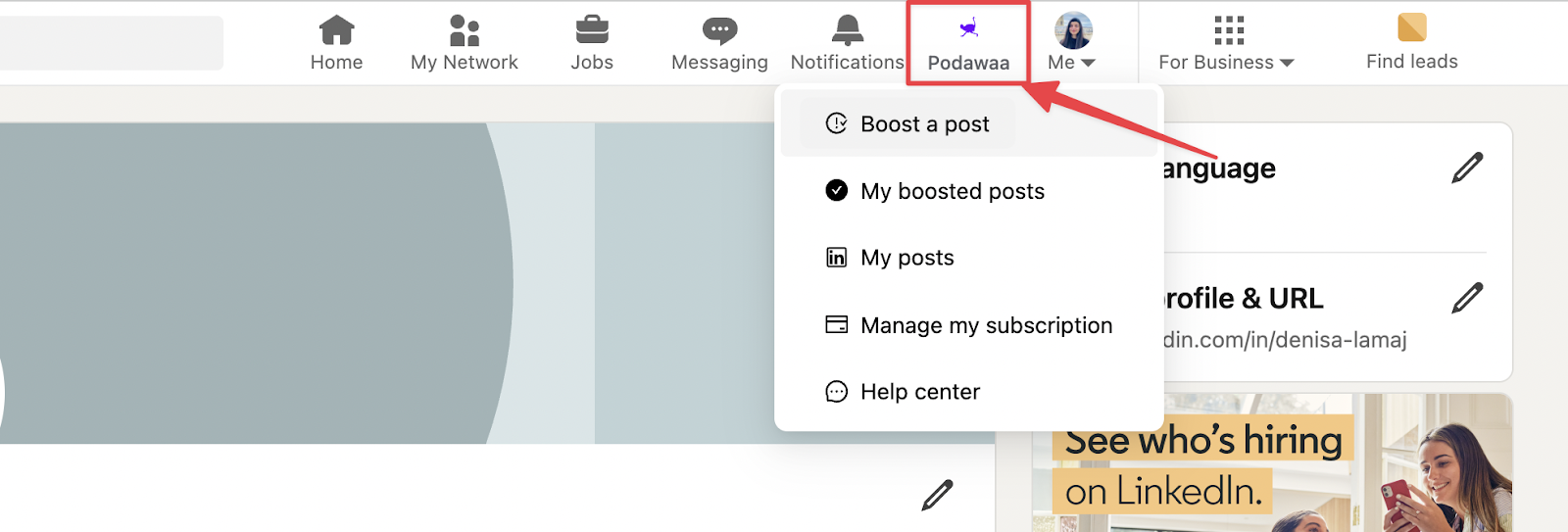Click the profile language heading
The width and height of the screenshot is (1568, 532).
point(1219,169)
